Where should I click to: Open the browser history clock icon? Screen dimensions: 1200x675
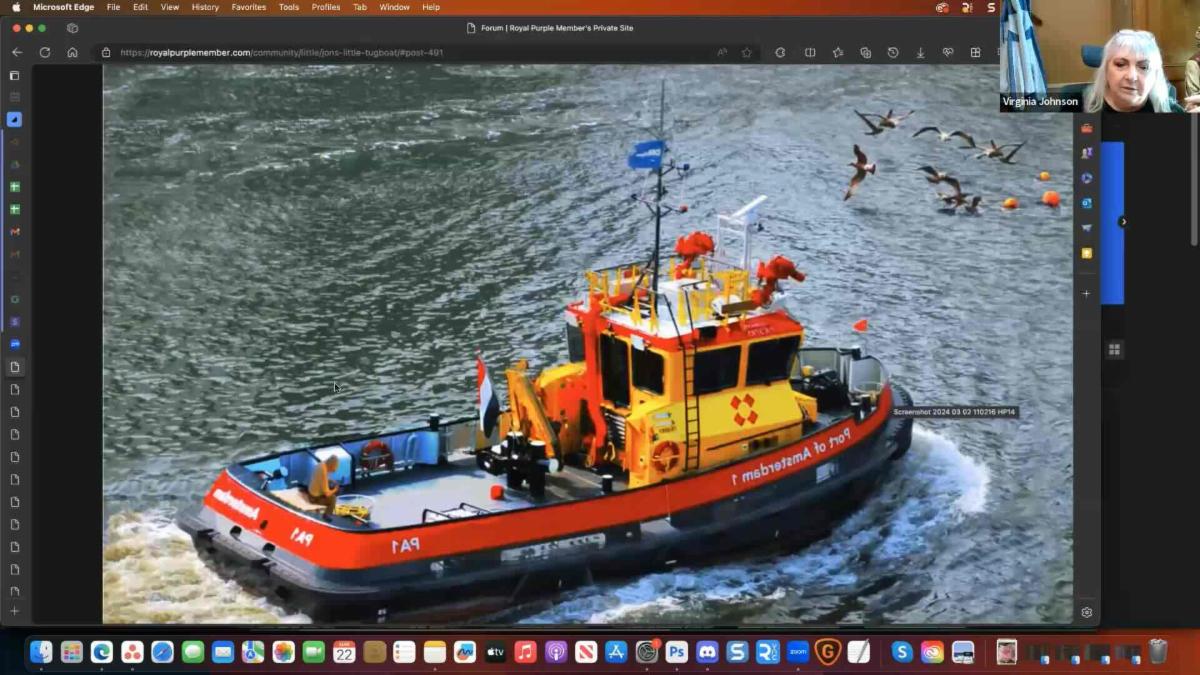pos(893,52)
